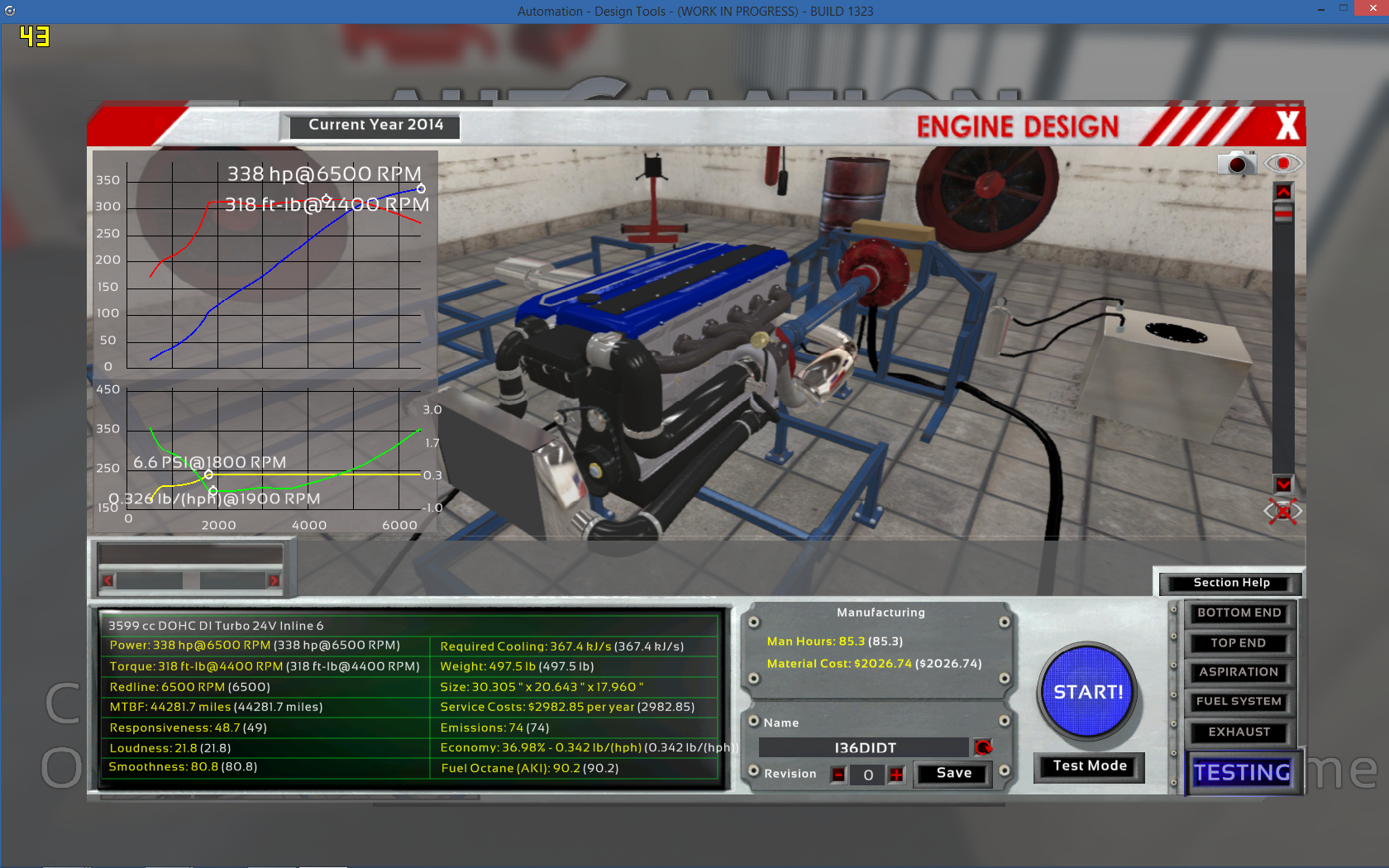The image size is (1389, 868).
Task: Open the Bottom End tab
Action: point(1239,613)
